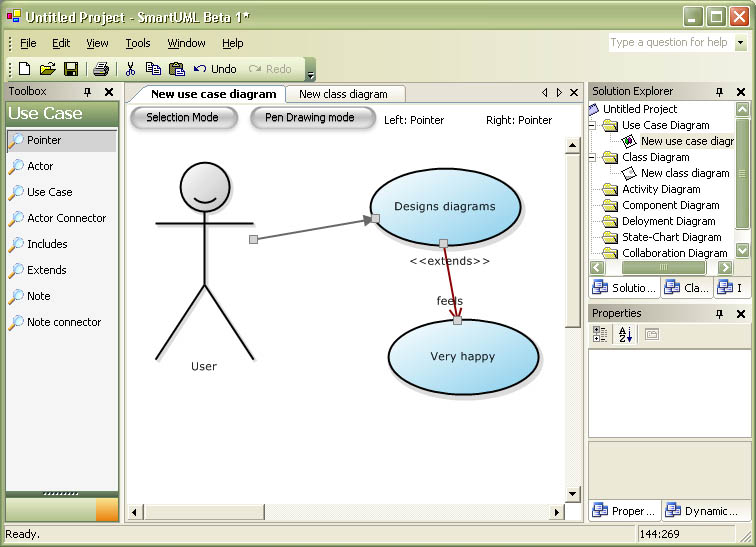
Task: Click Alphabetical sort icon in Properties
Action: (625, 334)
